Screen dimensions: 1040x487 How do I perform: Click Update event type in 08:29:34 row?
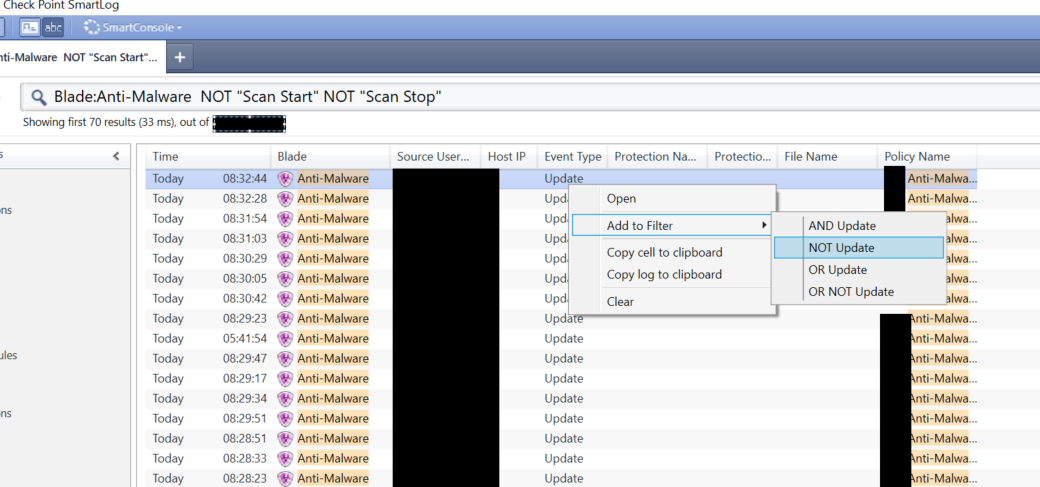click(564, 398)
